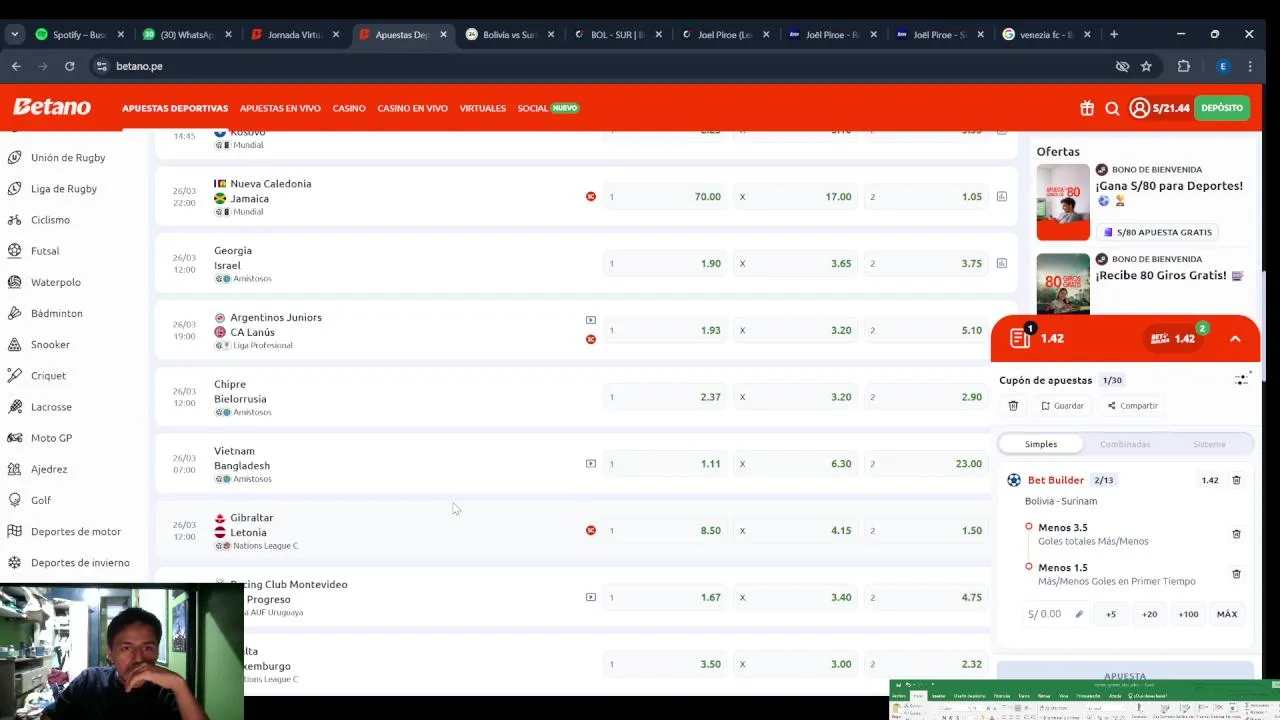
Task: Pick Bielorrusia win at 2.90
Action: pos(925,397)
